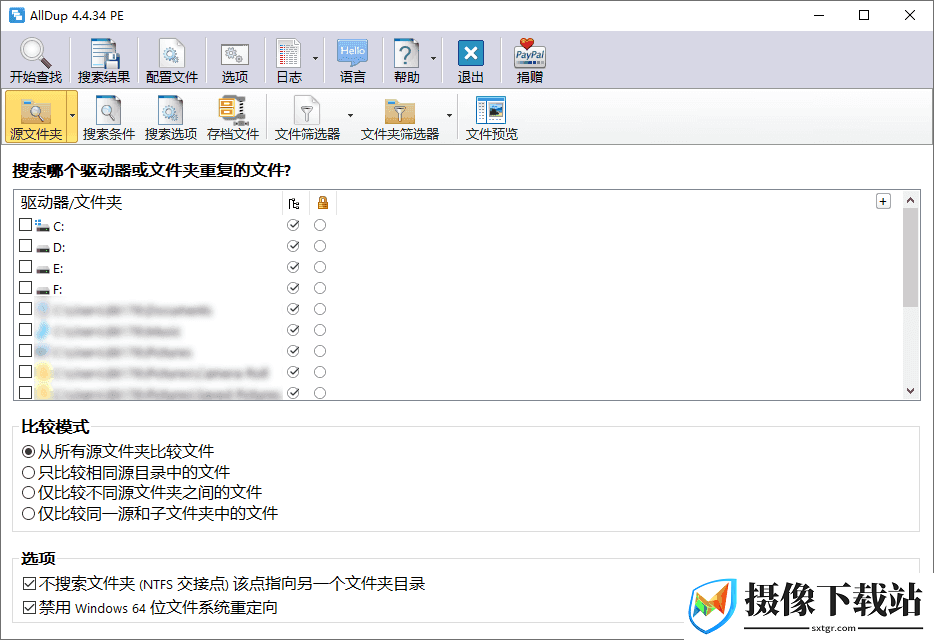934x640 pixels.
Task: Change the interface language via 语言
Action: [353, 60]
